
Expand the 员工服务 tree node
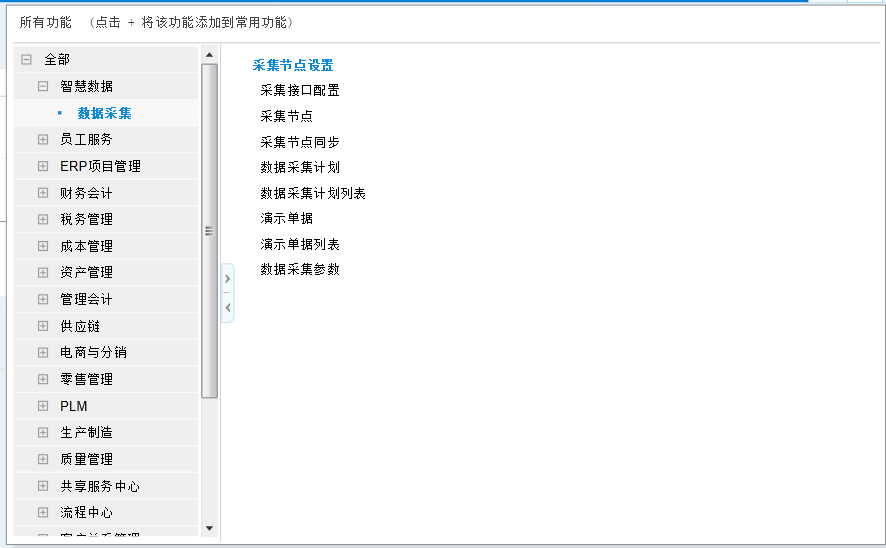point(43,140)
